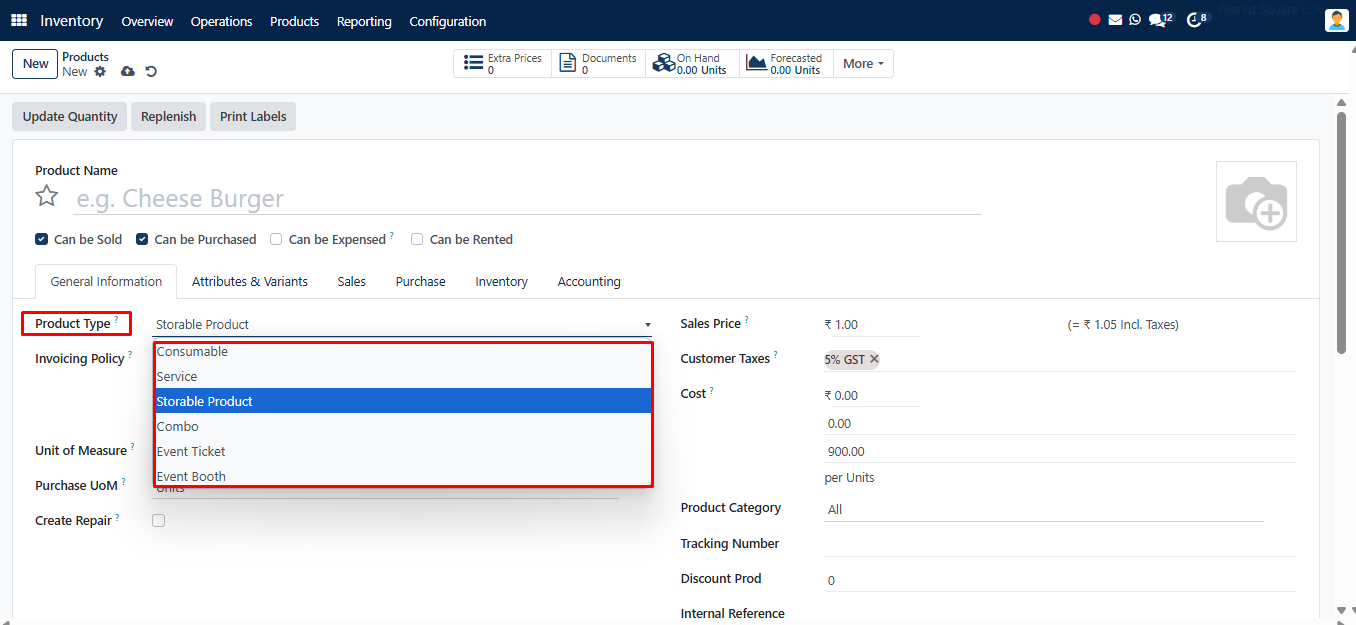This screenshot has height=625, width=1356.
Task: Open the gear actions menu
Action: point(100,72)
